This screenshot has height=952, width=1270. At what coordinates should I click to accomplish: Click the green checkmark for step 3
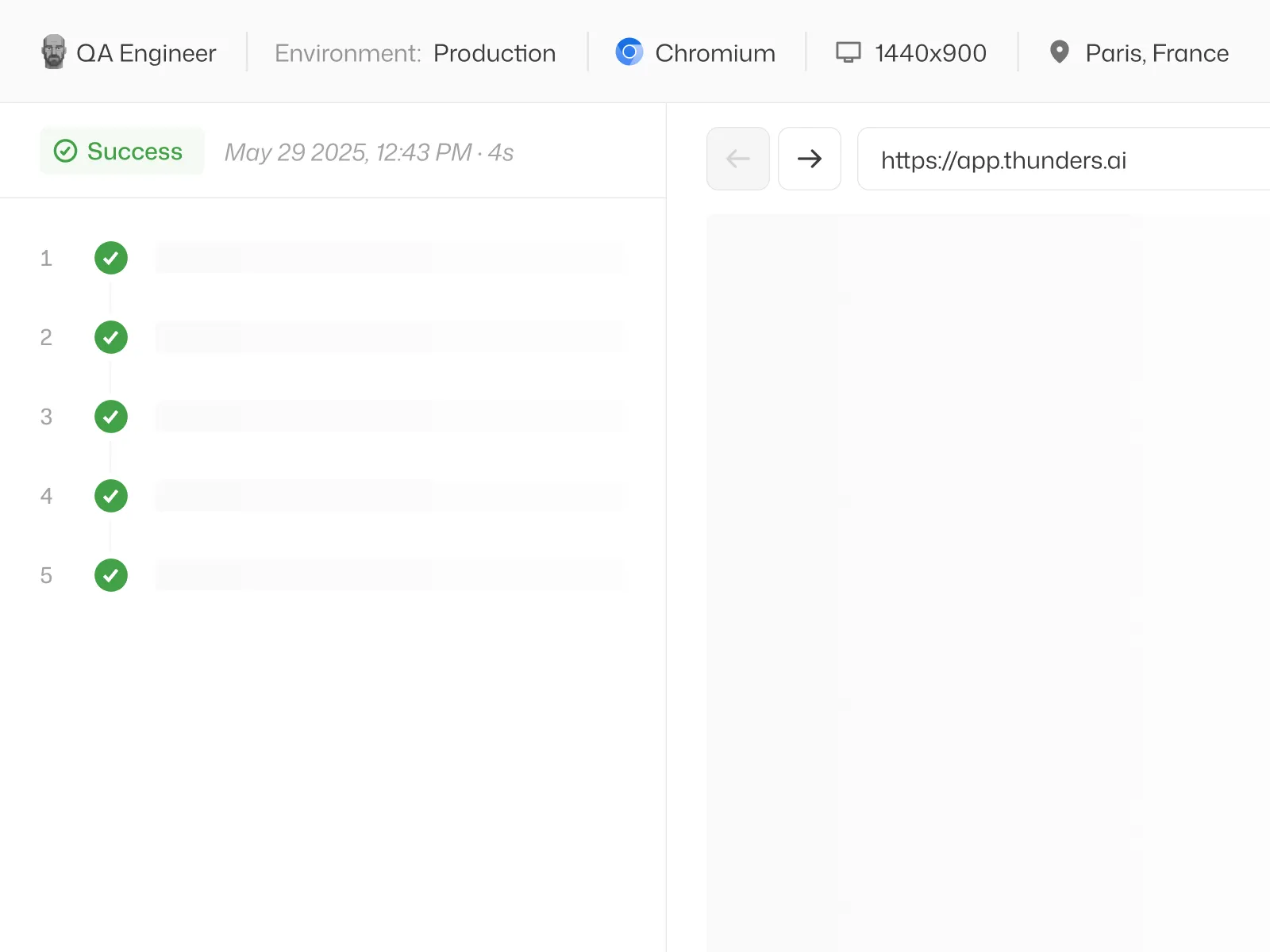pos(111,416)
